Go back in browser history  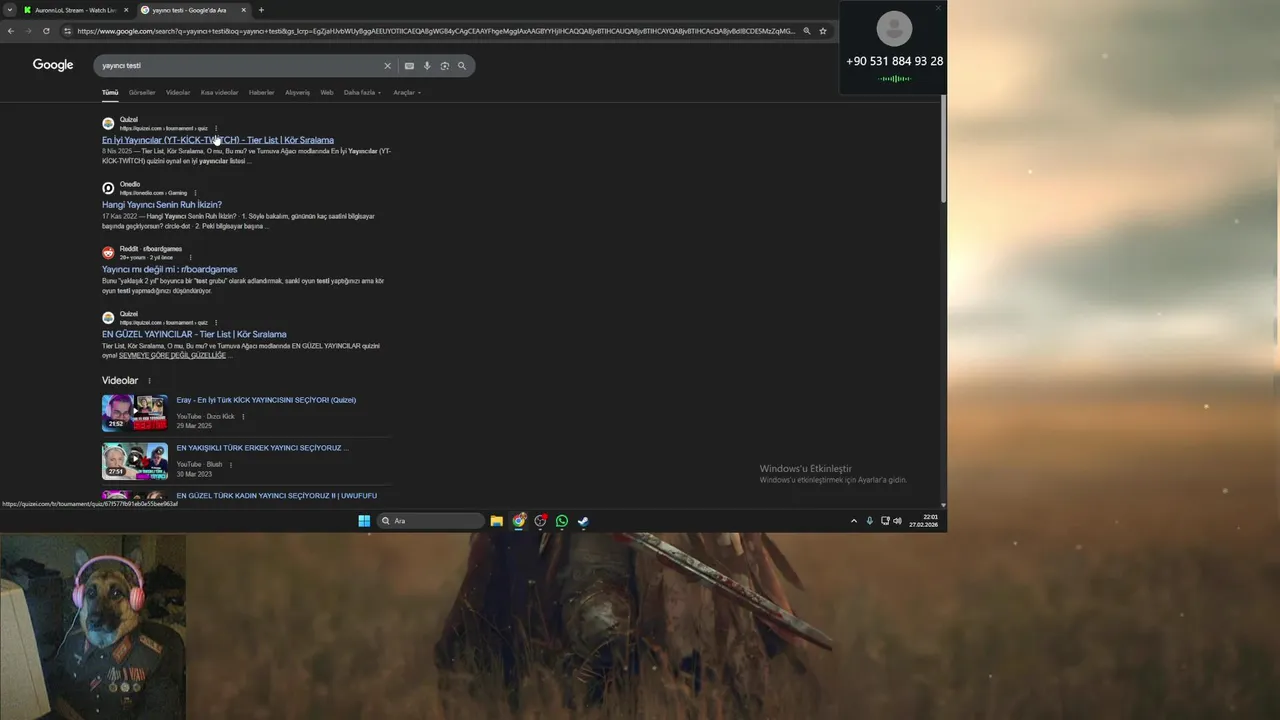(x=11, y=31)
